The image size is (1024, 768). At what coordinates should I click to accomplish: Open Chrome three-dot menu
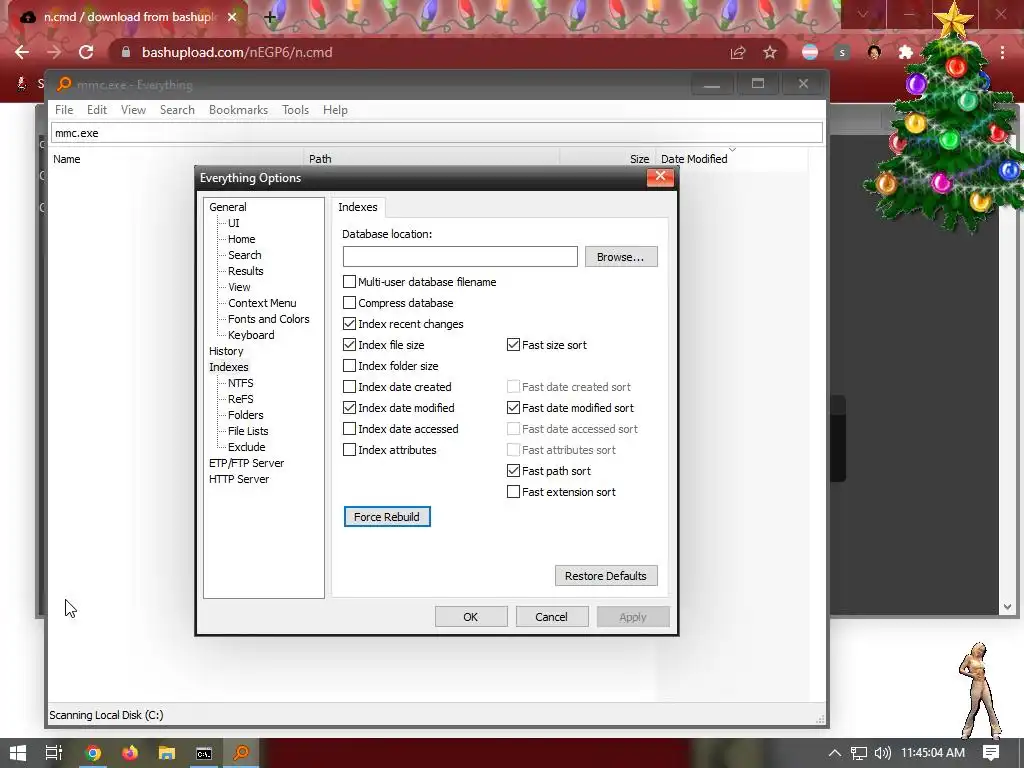coord(1002,52)
